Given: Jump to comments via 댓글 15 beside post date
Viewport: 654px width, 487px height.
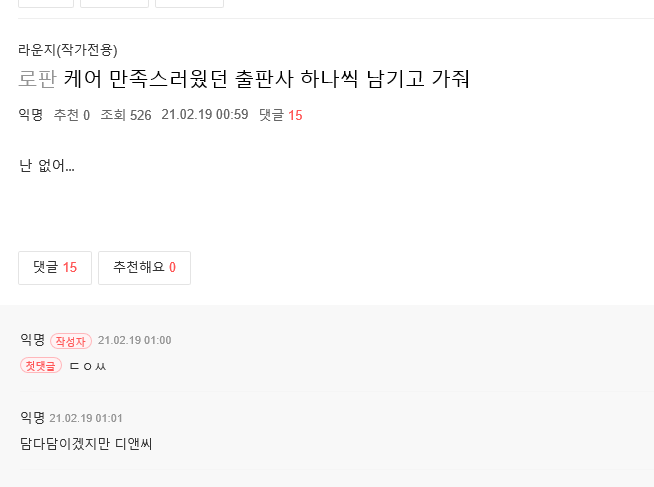Looking at the screenshot, I should tap(280, 115).
